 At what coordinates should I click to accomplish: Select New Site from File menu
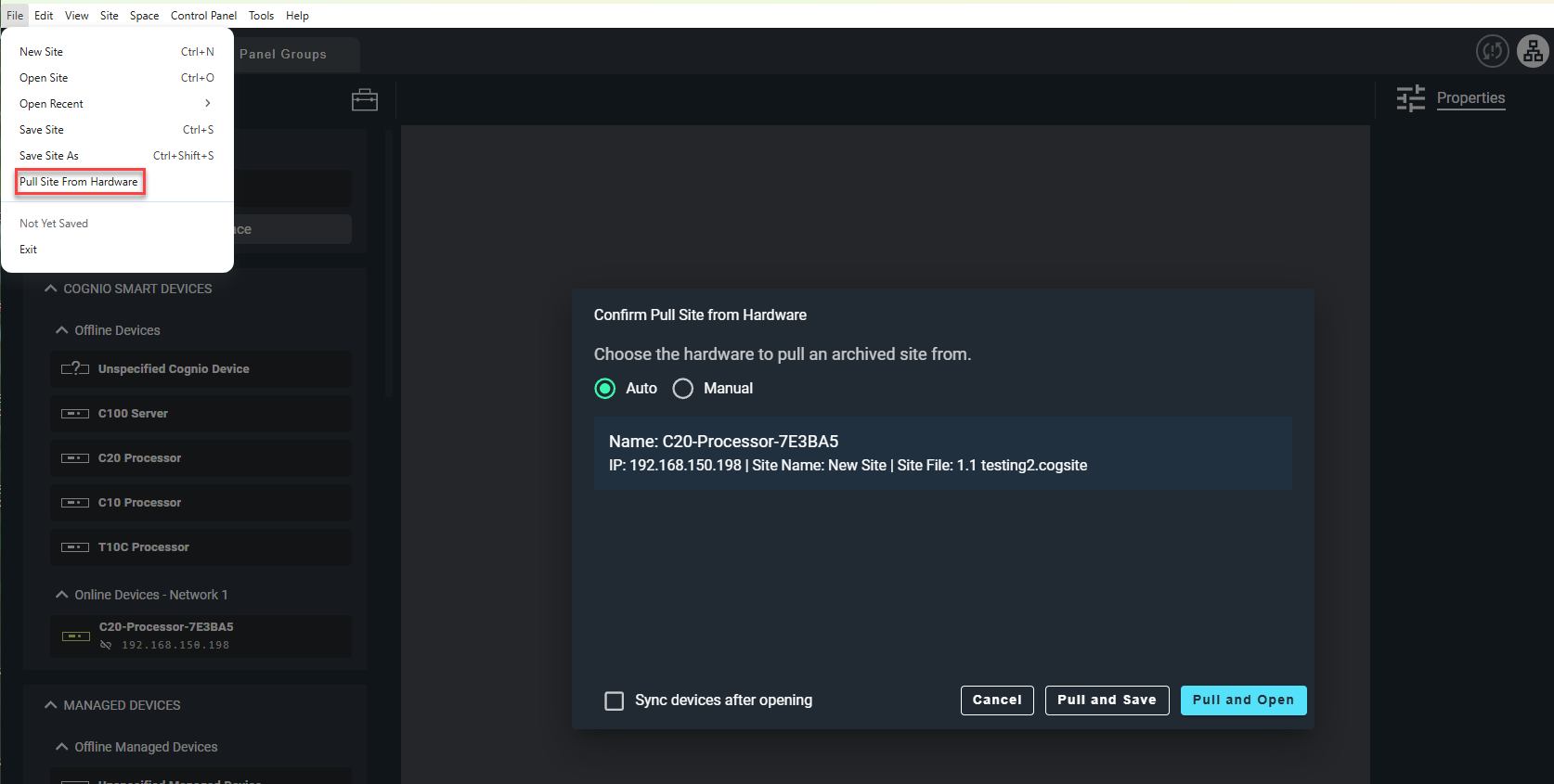[117, 52]
